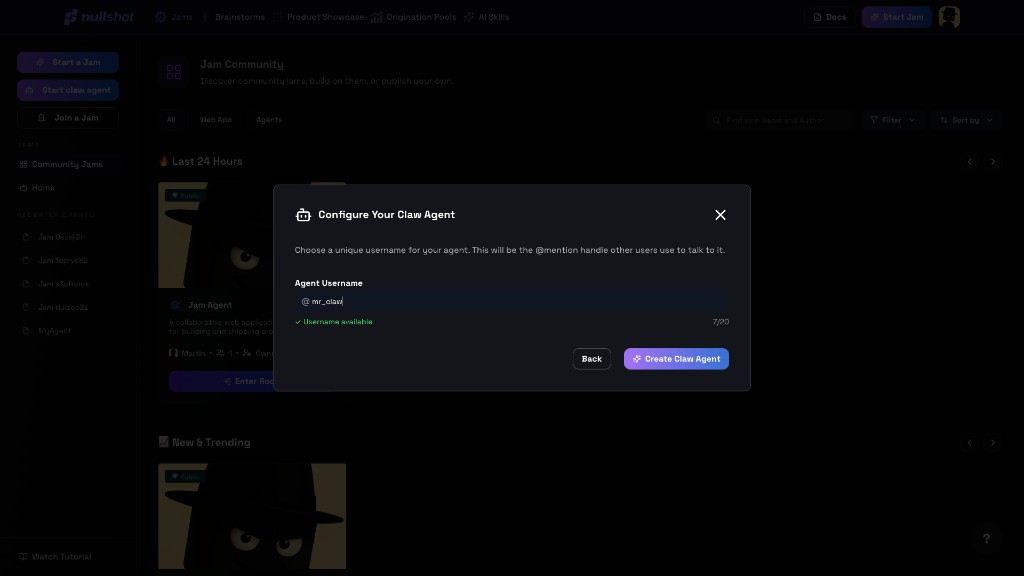The image size is (1024, 576).
Task: Click the Start Jam button in header
Action: [897, 17]
